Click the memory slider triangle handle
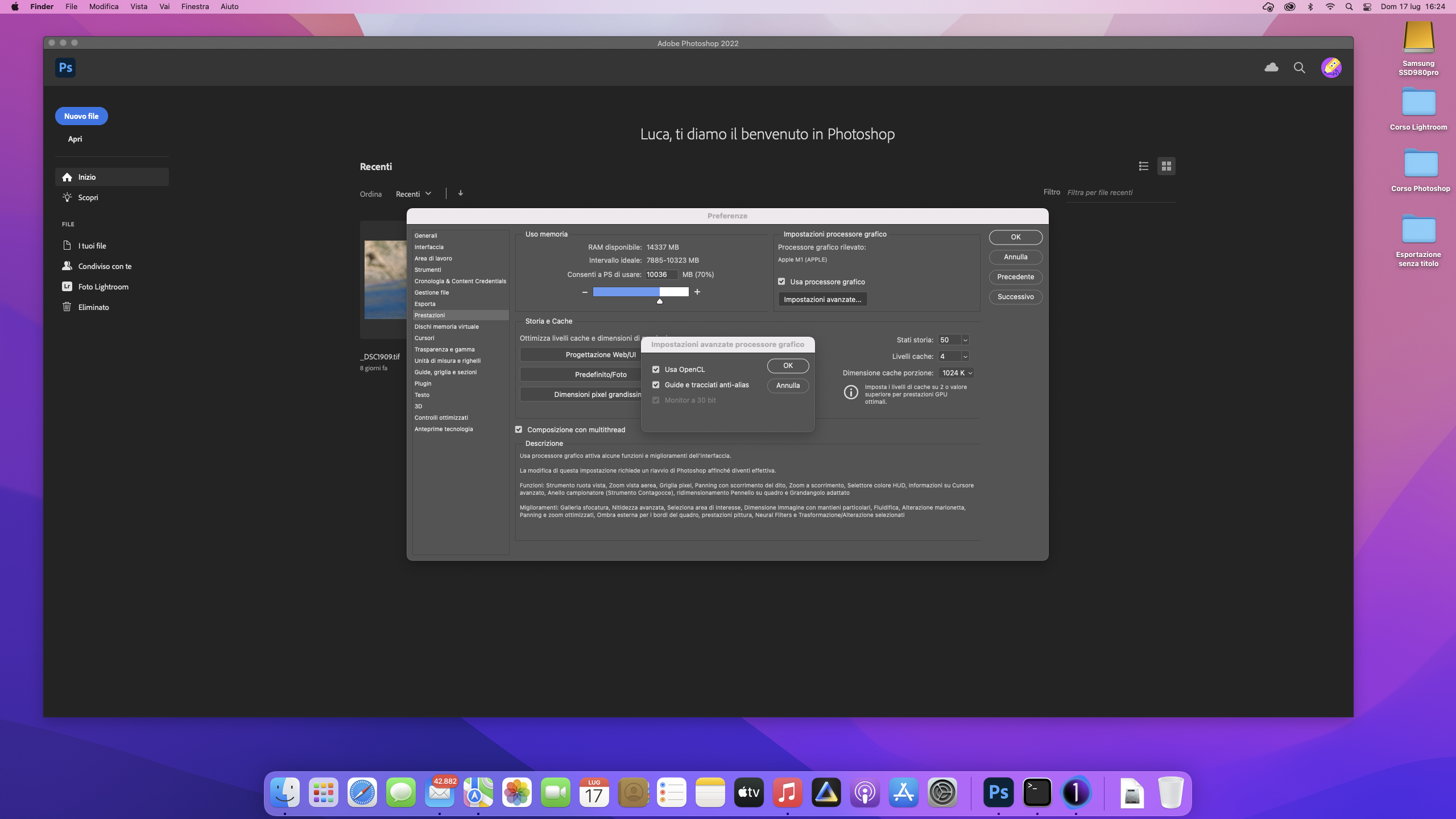Image resolution: width=1456 pixels, height=819 pixels. click(660, 301)
